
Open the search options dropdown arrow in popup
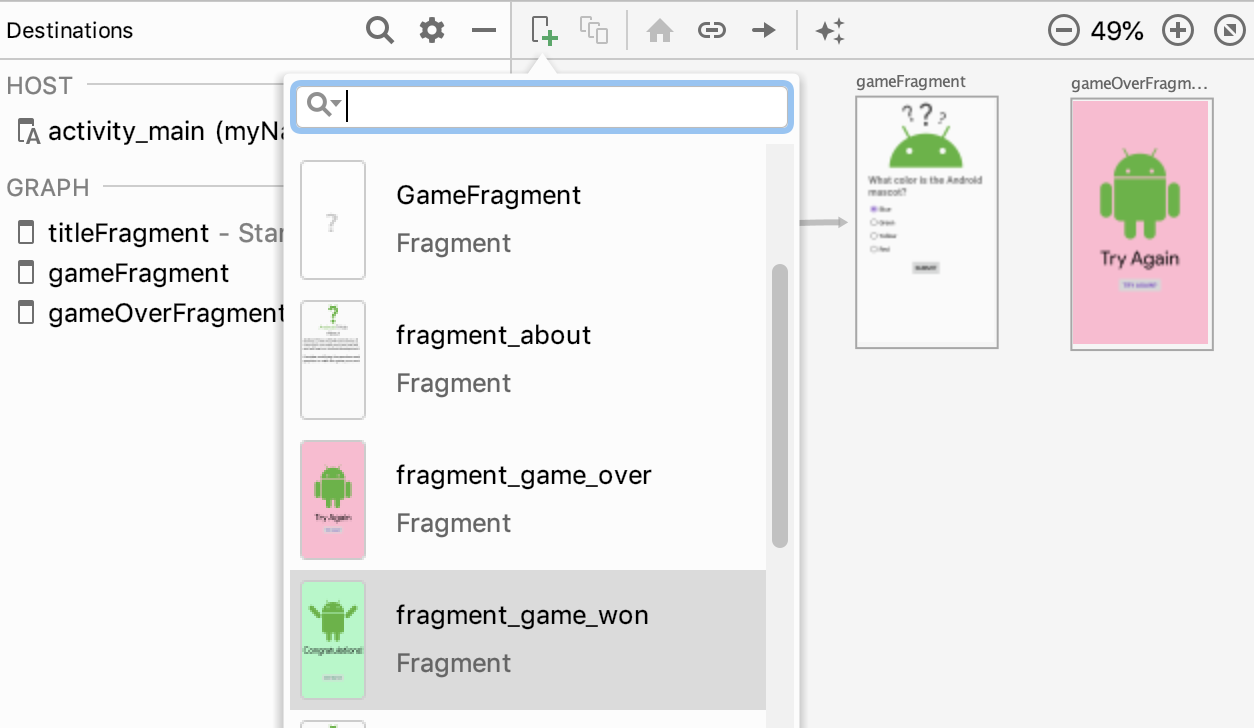[x=337, y=103]
